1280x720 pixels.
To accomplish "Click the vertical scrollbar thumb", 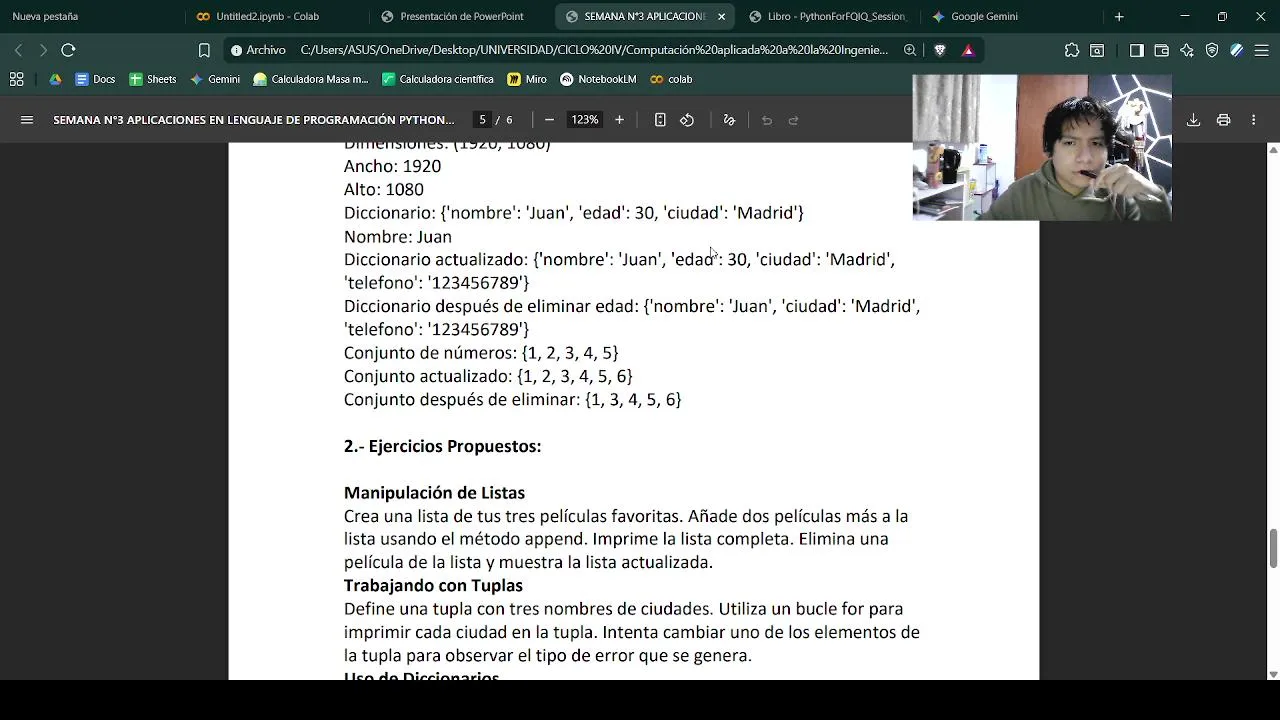I will click(x=1273, y=547).
